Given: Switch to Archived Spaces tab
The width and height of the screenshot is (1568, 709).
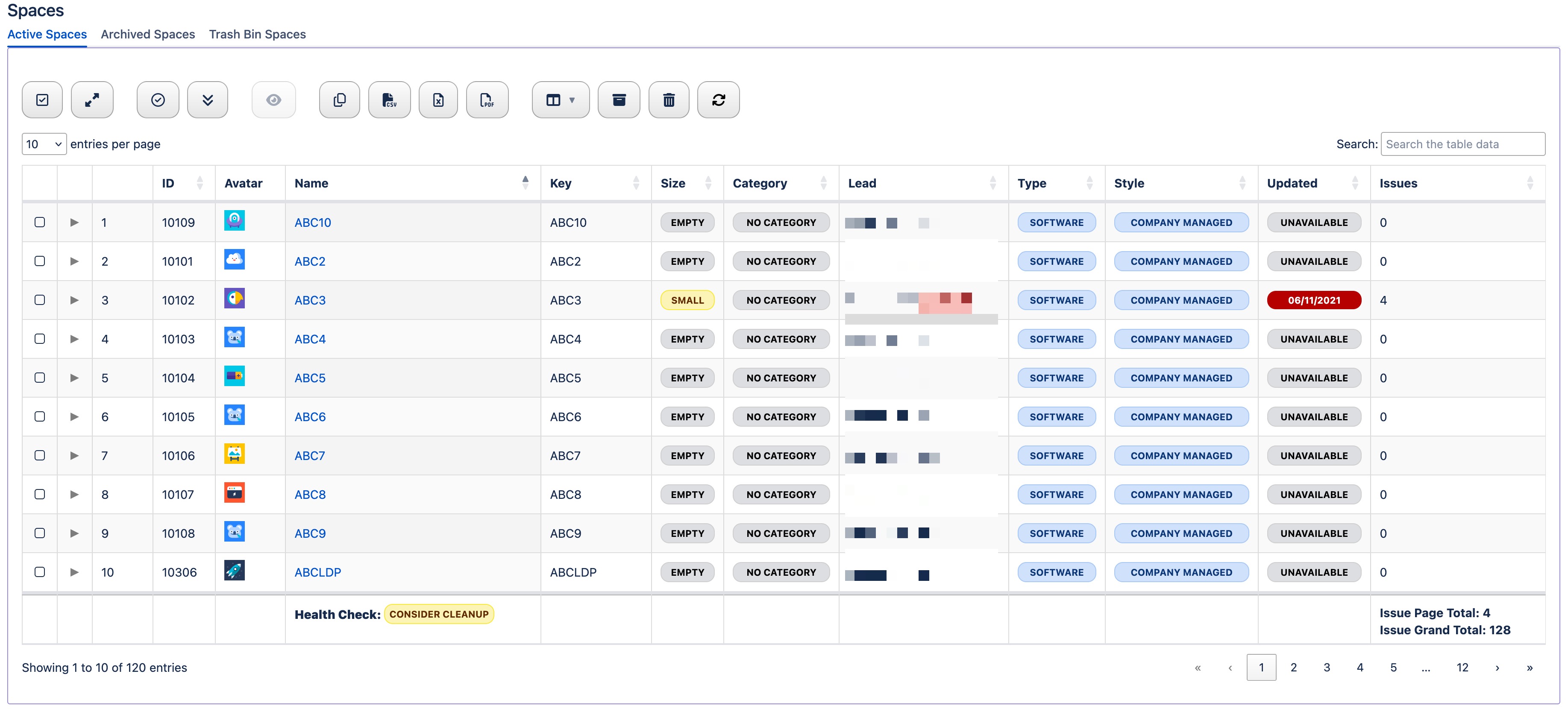Looking at the screenshot, I should (148, 35).
